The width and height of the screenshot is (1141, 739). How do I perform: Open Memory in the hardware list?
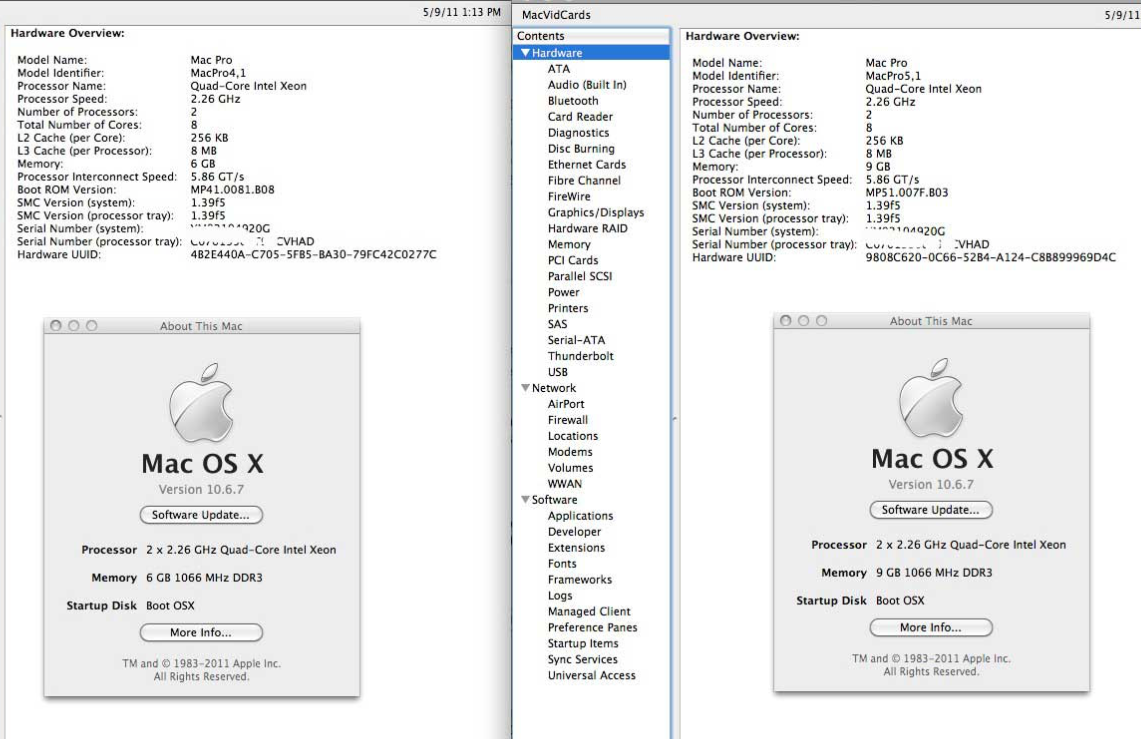(x=569, y=245)
